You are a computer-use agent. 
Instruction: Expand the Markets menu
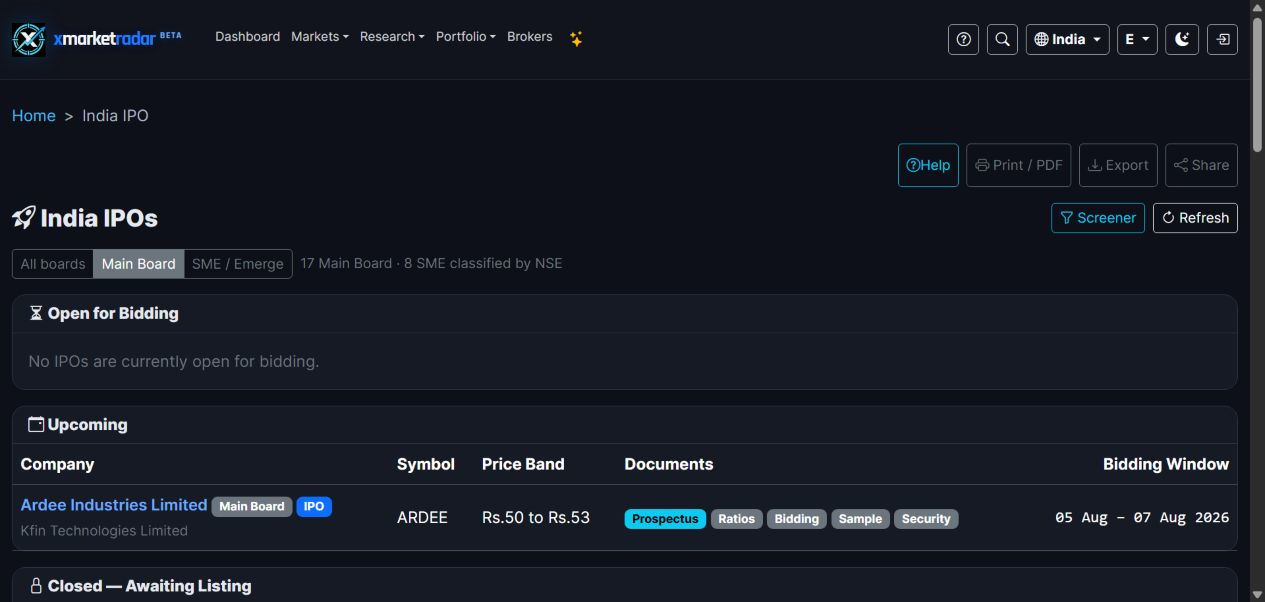coord(320,37)
